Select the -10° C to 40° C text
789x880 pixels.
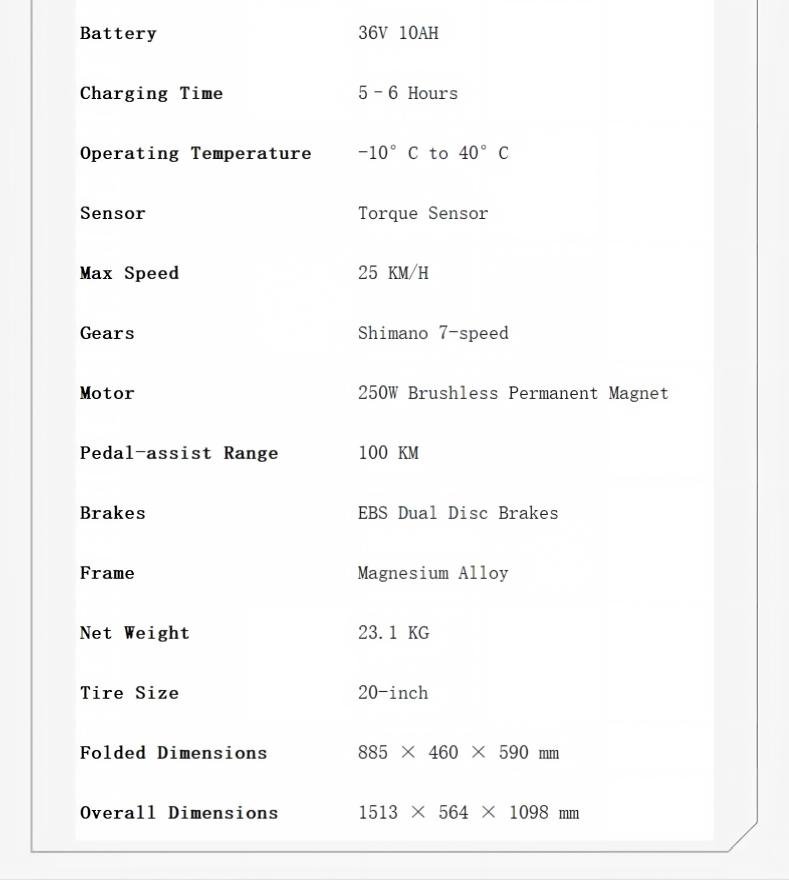tap(433, 153)
